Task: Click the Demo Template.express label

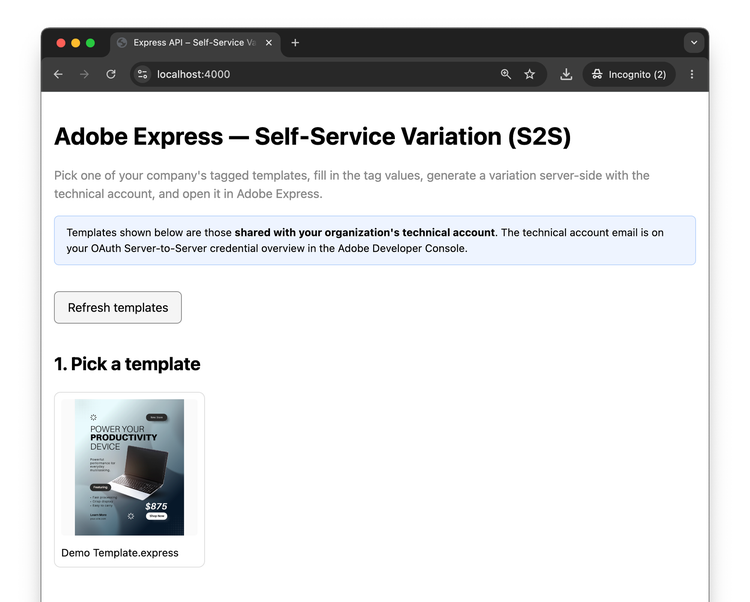Action: 120,553
